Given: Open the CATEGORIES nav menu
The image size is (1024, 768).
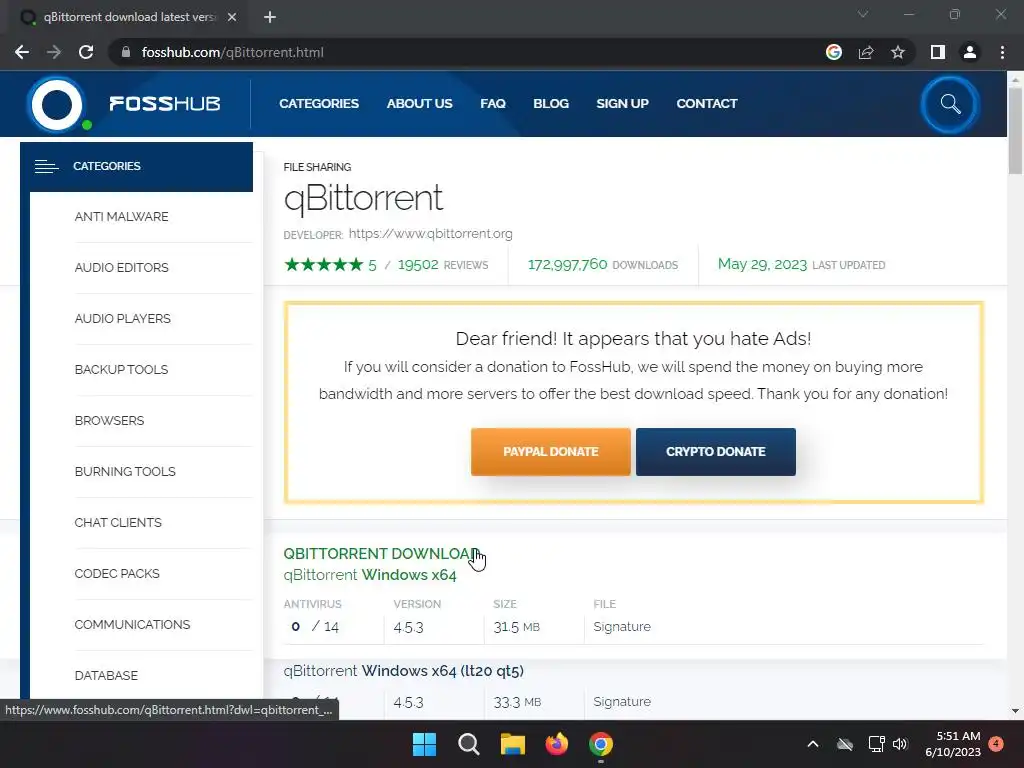Looking at the screenshot, I should click(x=319, y=104).
